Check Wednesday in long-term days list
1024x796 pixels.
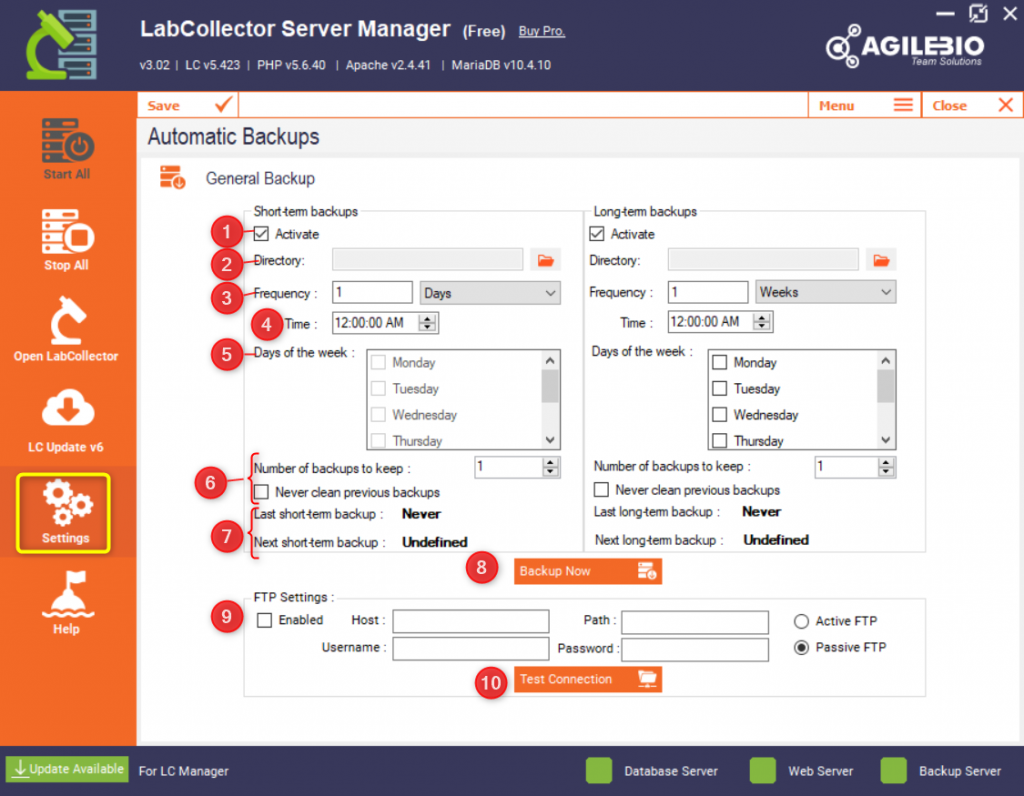tap(720, 415)
